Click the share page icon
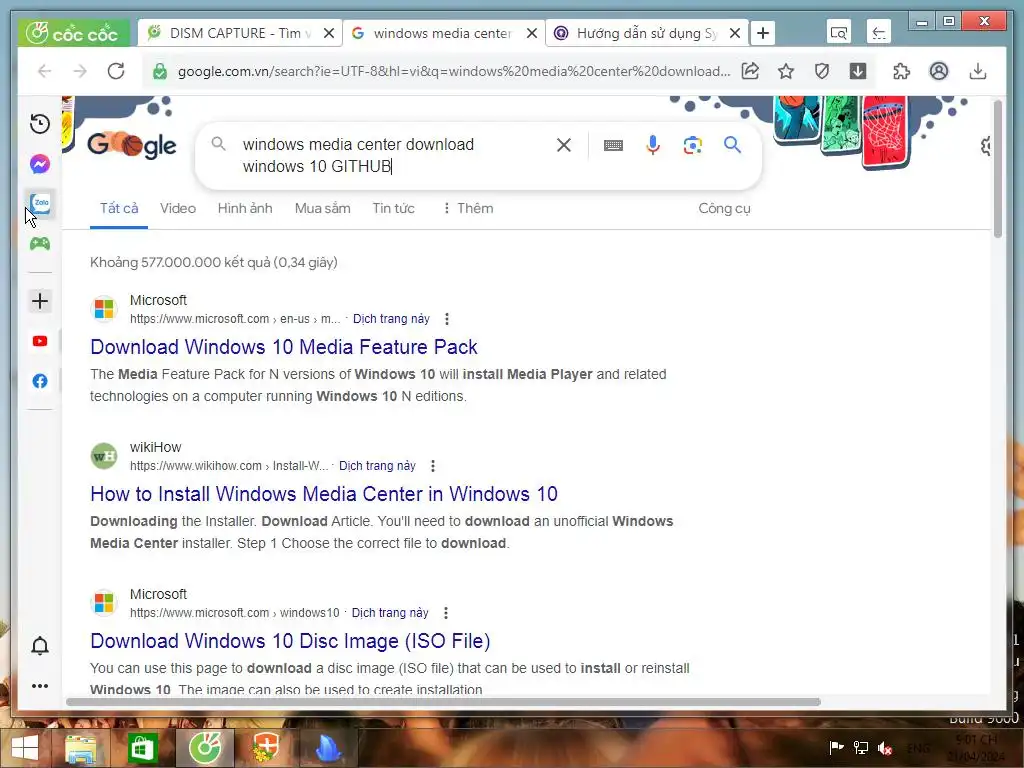1024x768 pixels. [750, 71]
